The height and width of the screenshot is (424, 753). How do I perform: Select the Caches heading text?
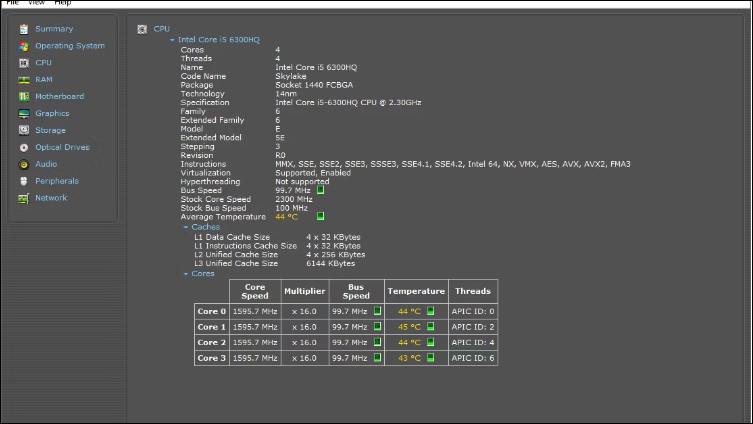[x=206, y=227]
